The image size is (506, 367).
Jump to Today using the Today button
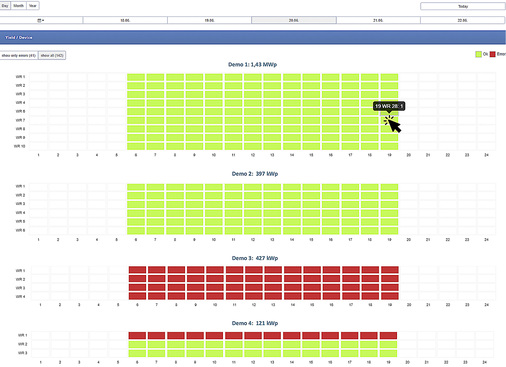pyautogui.click(x=463, y=6)
